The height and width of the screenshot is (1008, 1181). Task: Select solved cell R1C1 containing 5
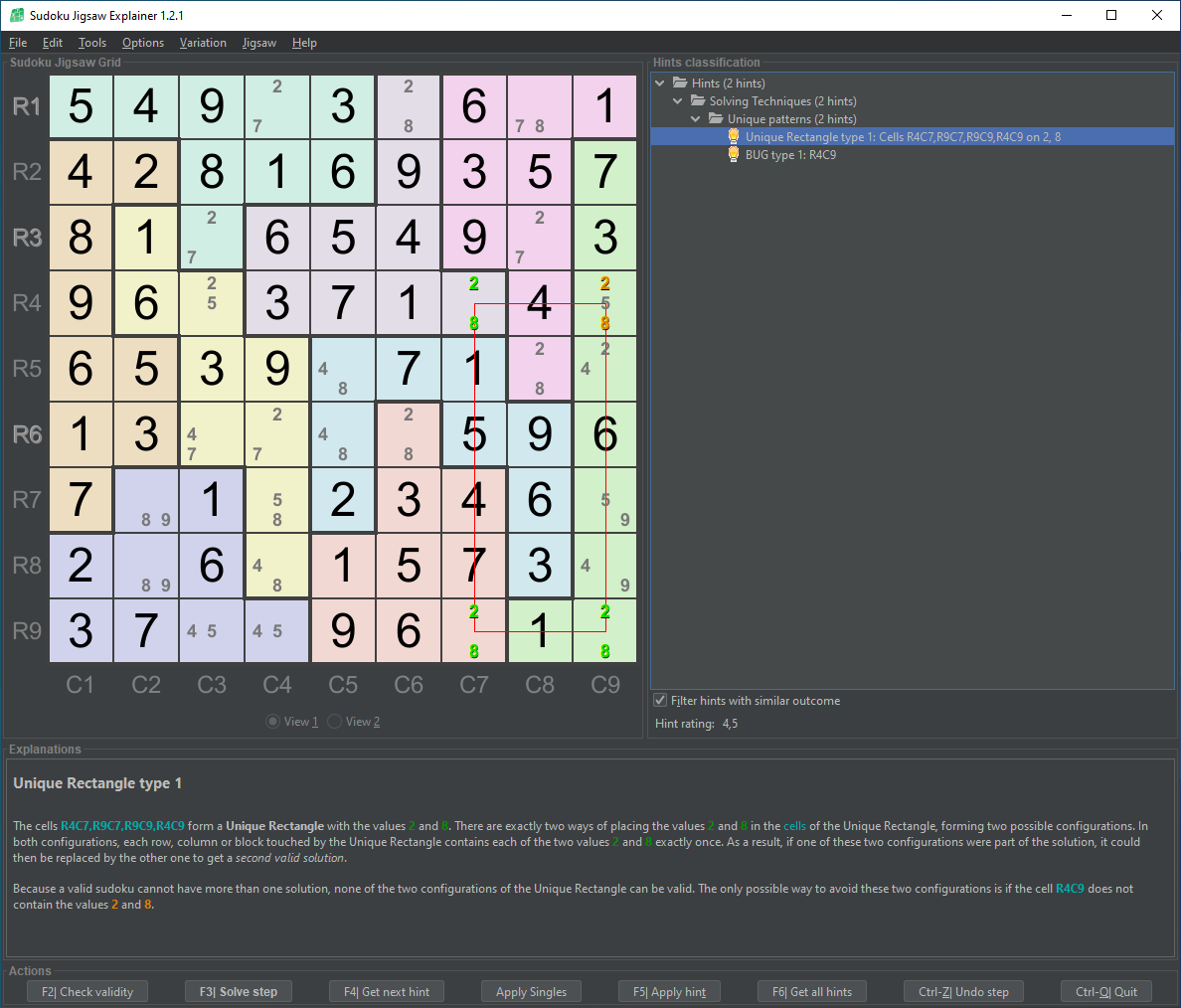(x=81, y=106)
